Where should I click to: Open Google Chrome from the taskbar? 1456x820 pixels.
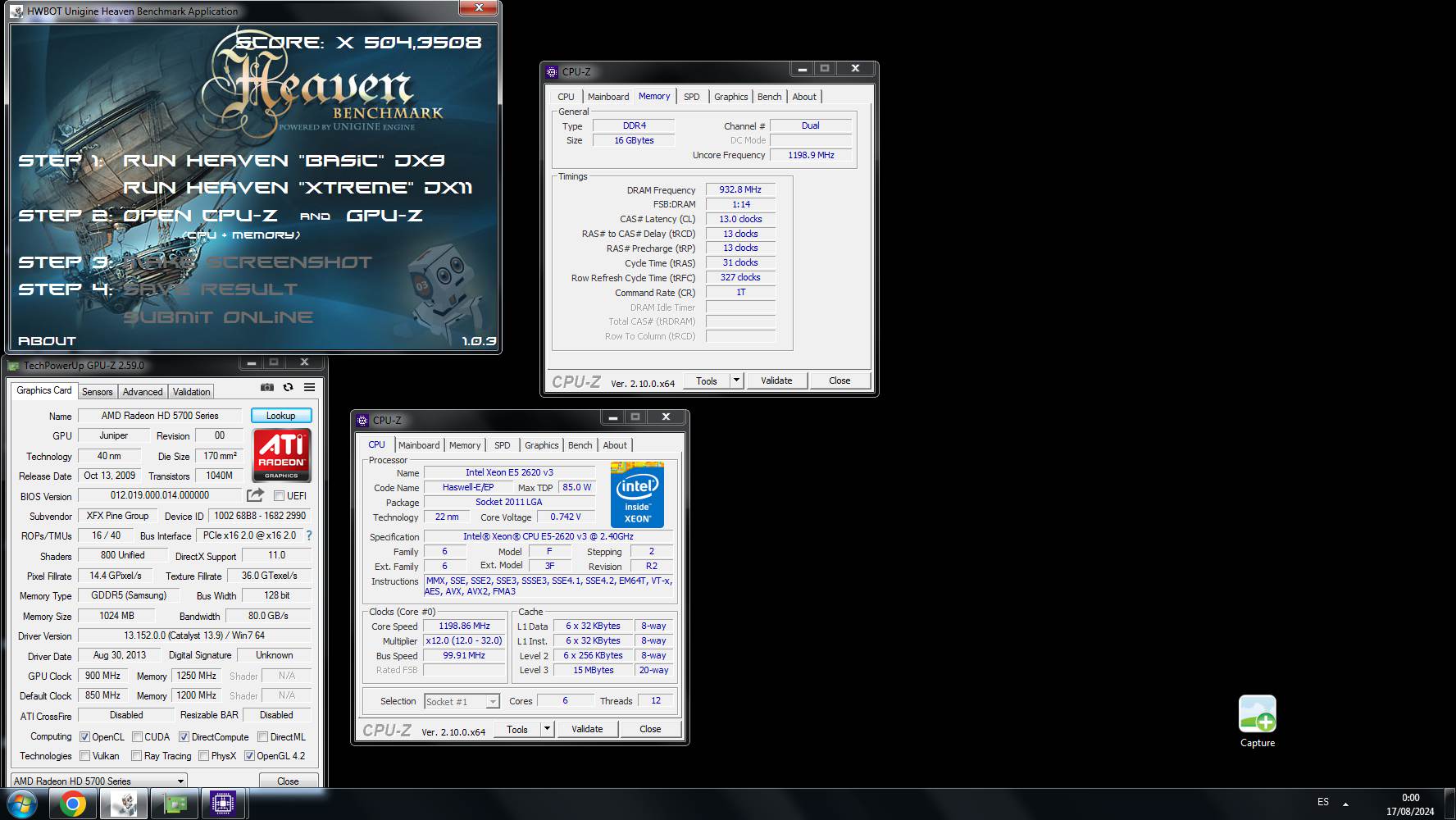72,804
